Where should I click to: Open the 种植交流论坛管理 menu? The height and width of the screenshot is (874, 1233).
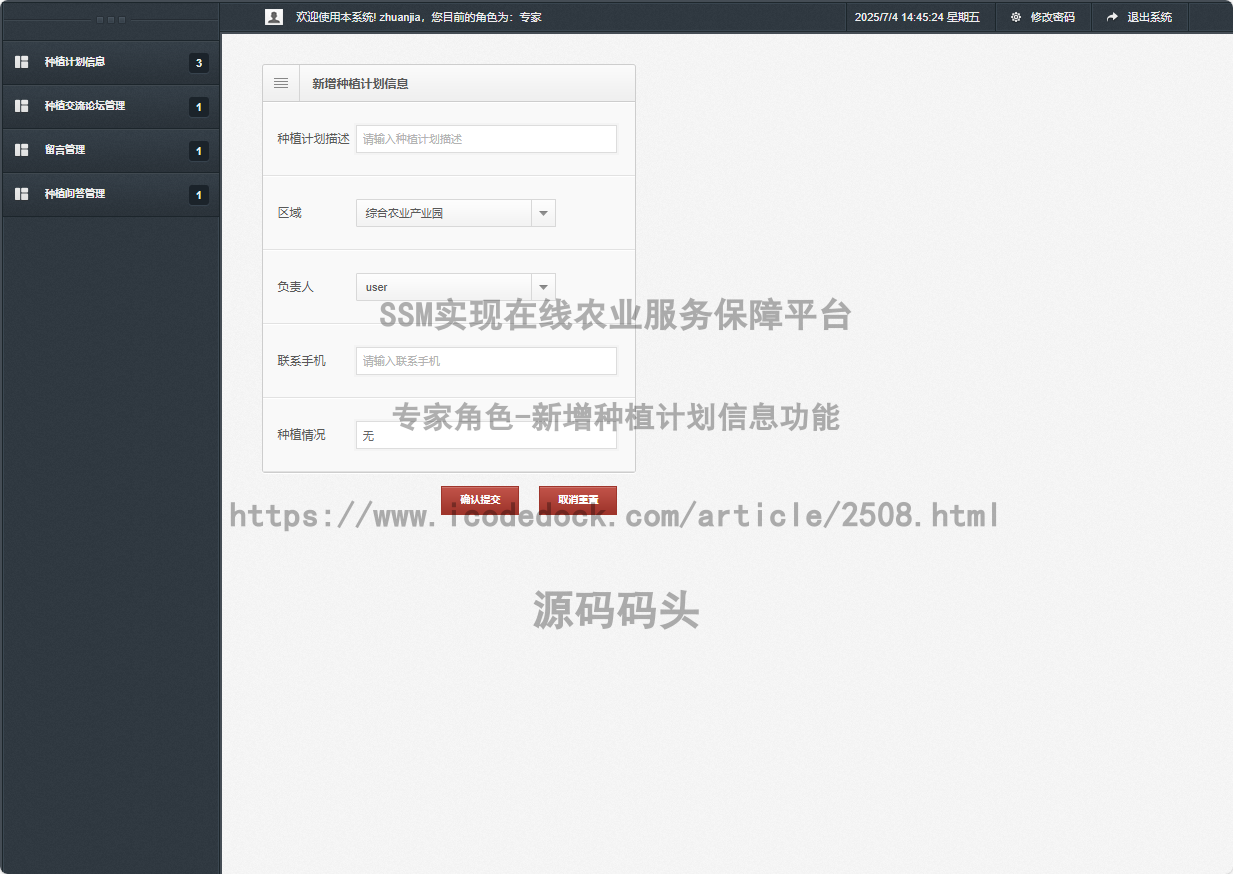point(110,107)
